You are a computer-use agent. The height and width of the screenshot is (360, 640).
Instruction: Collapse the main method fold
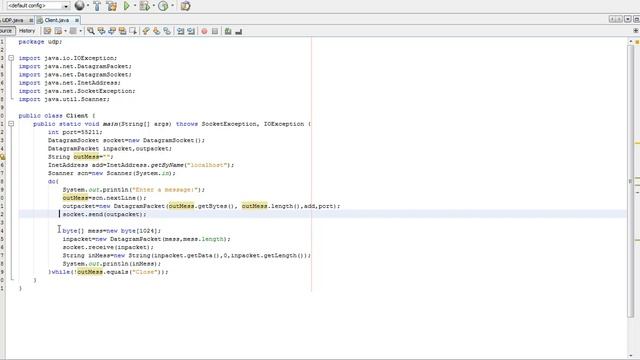(x=11, y=124)
